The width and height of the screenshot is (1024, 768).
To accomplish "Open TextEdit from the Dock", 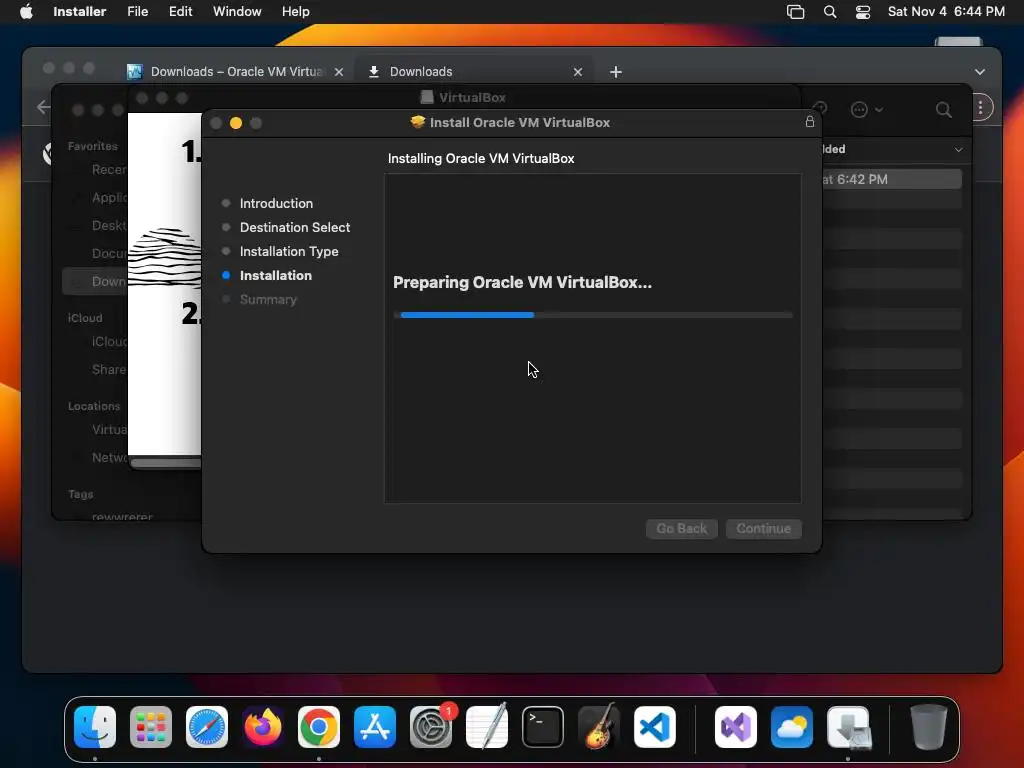I will point(487,727).
